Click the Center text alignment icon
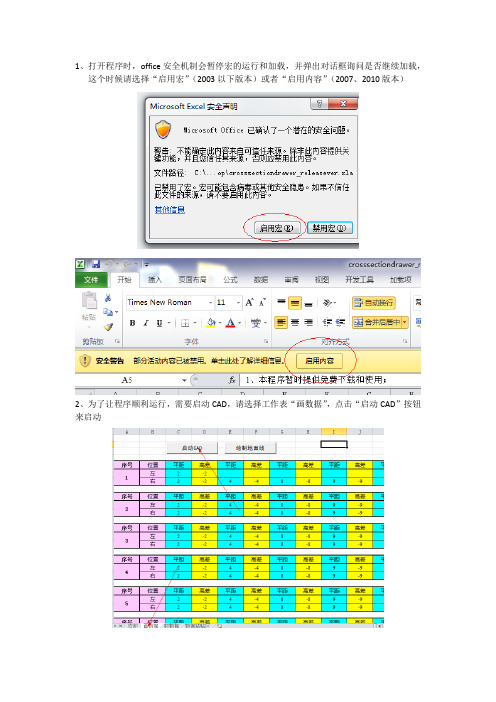This screenshot has height=702, width=496. coord(295,322)
